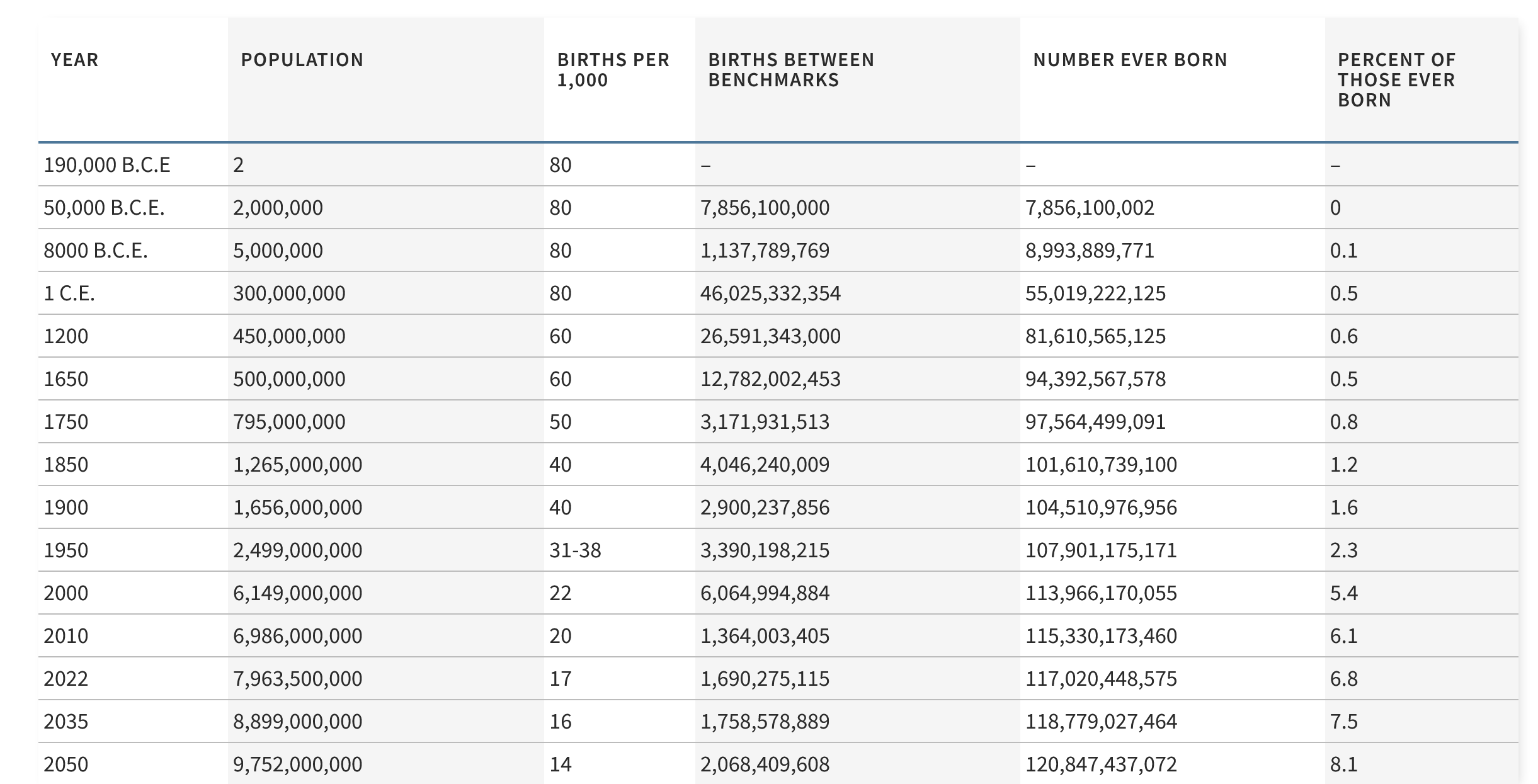The image size is (1538, 784).
Task: Click population value 5,000,000
Action: point(278,251)
